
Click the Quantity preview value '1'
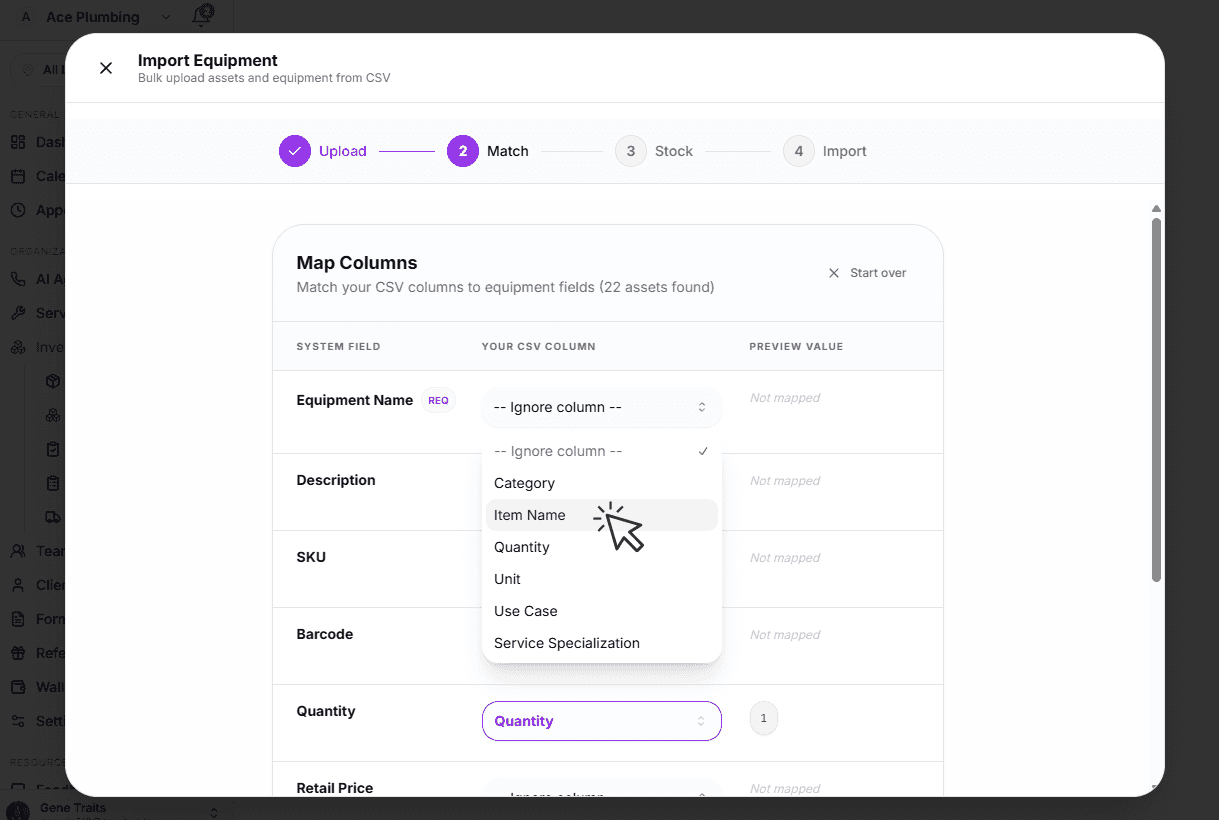tap(764, 718)
